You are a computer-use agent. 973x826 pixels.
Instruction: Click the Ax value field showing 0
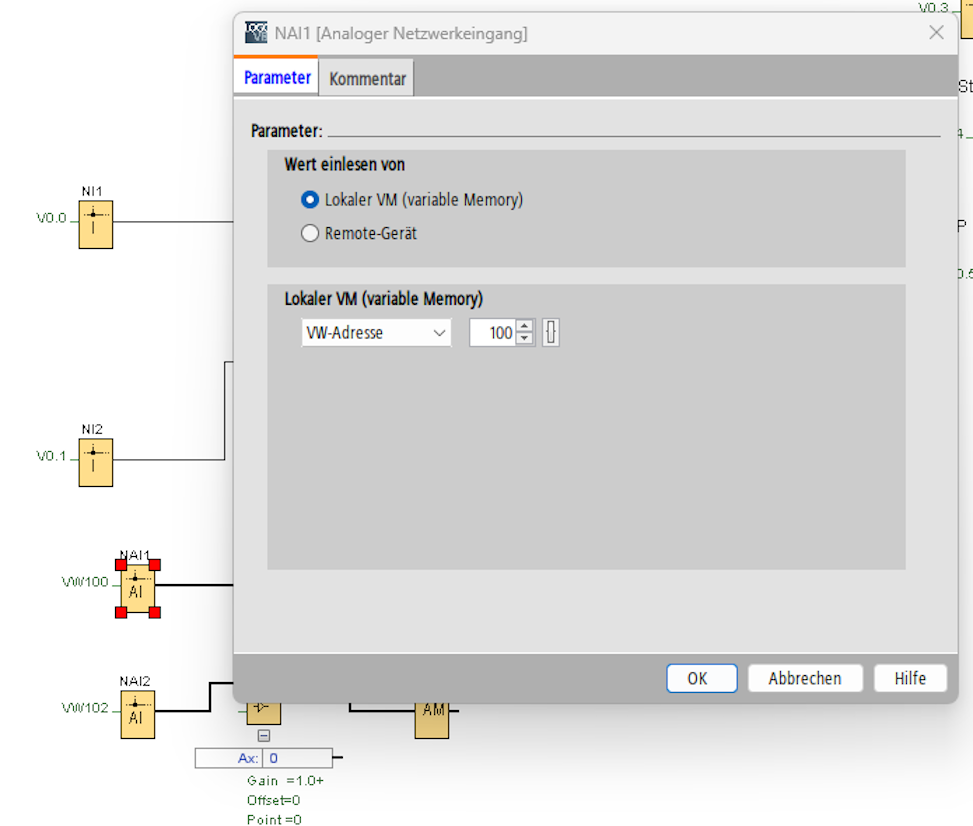pyautogui.click(x=297, y=758)
